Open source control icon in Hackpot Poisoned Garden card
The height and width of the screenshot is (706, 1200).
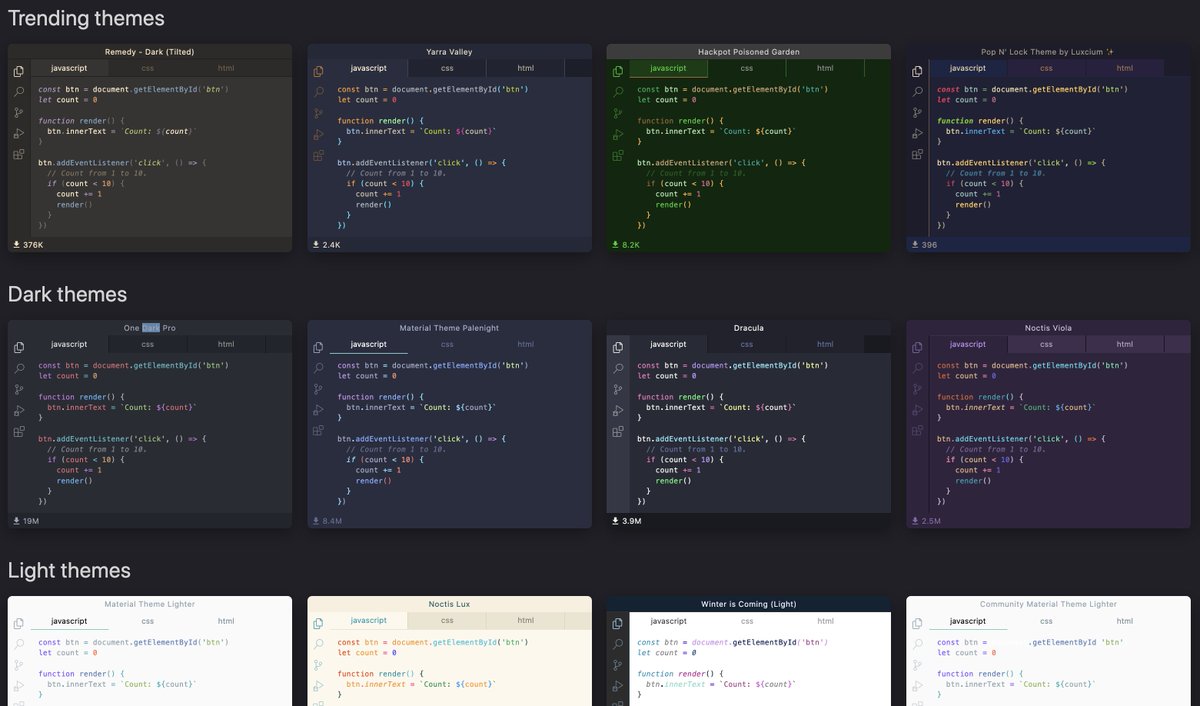618,113
